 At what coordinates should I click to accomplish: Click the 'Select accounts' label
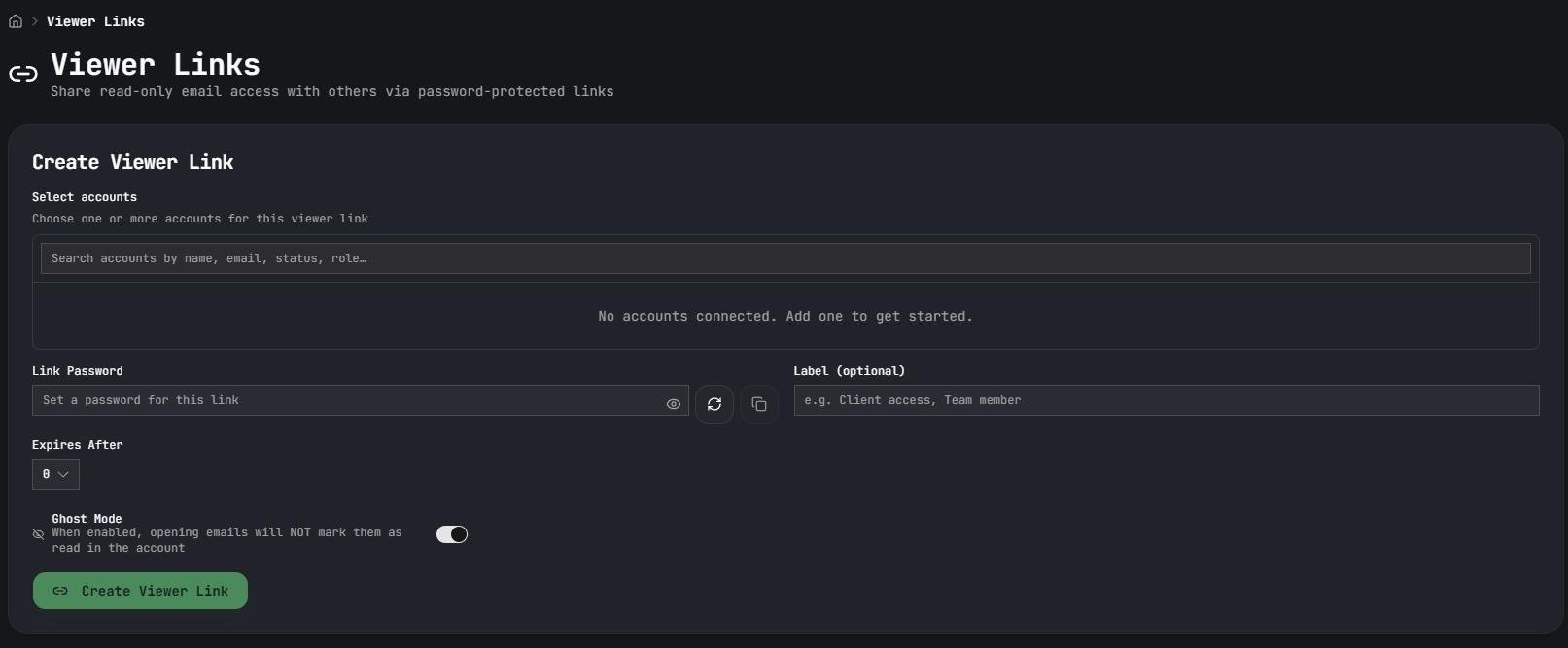85,197
